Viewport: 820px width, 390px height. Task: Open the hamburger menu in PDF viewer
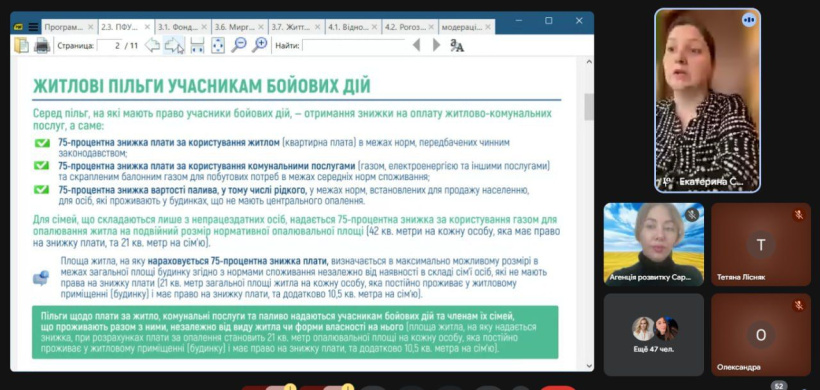(x=33, y=27)
